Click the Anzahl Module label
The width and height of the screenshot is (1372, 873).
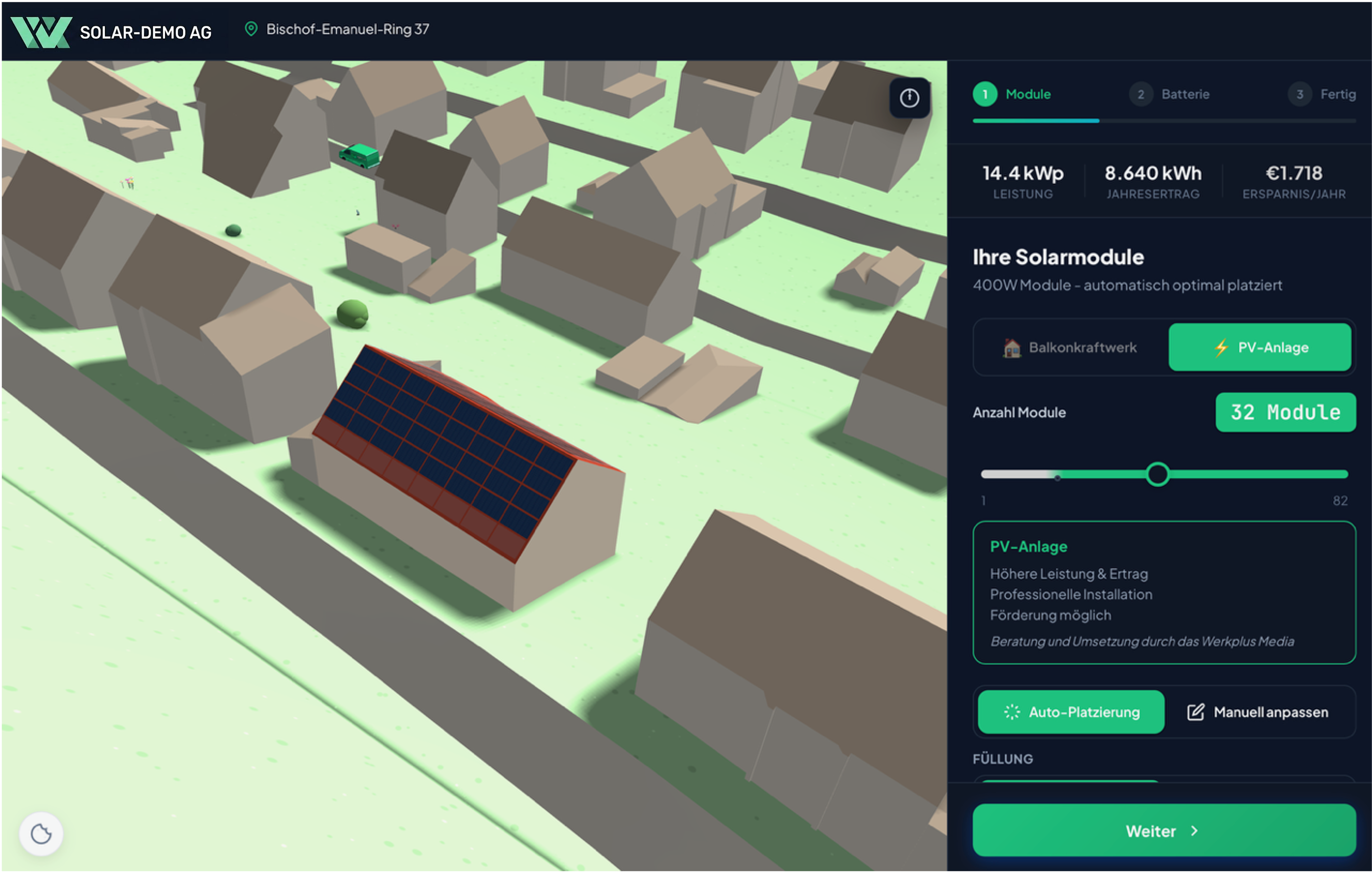1019,413
